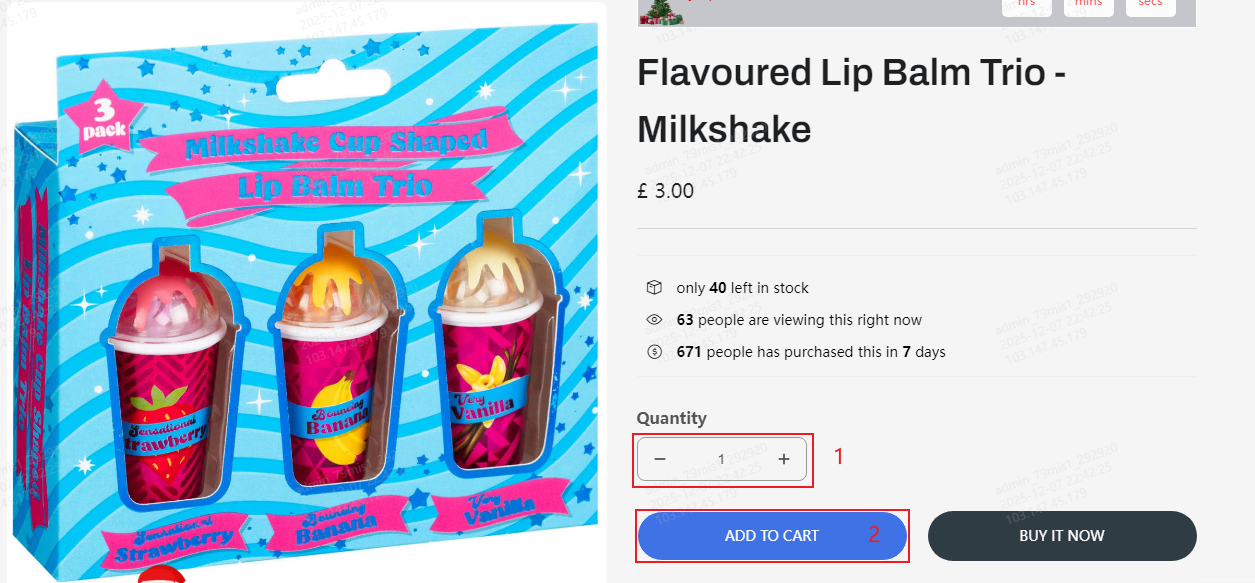Increase quantity with the plus button
1255x583 pixels.
(784, 459)
